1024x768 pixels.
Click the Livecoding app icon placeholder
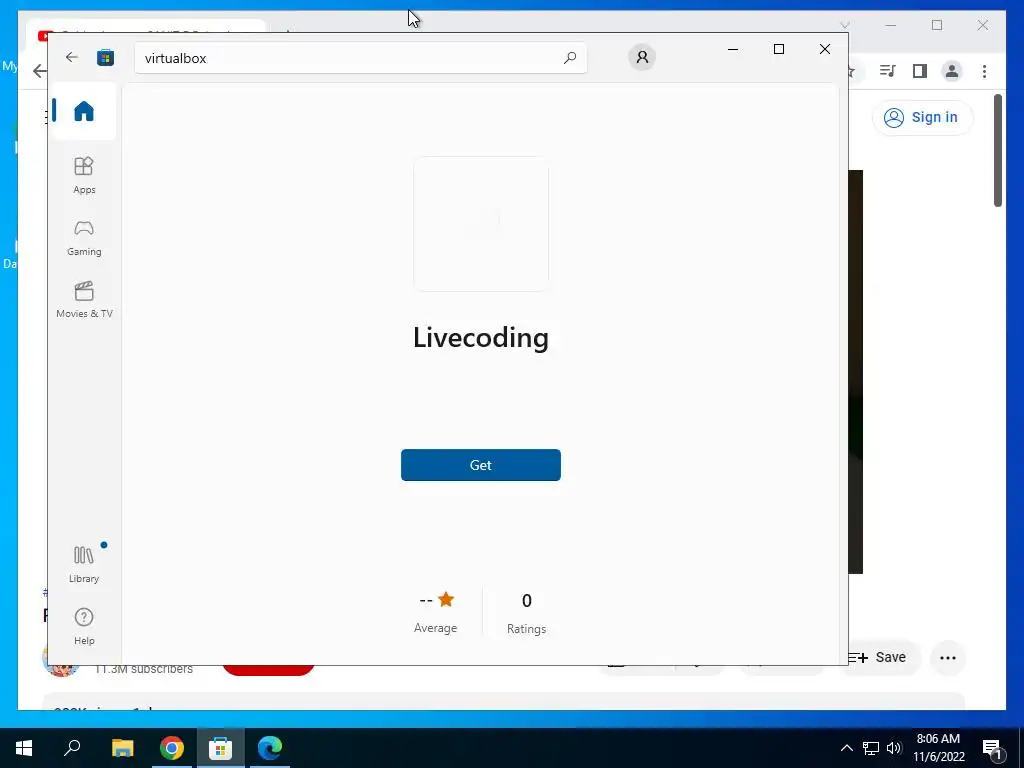[481, 224]
